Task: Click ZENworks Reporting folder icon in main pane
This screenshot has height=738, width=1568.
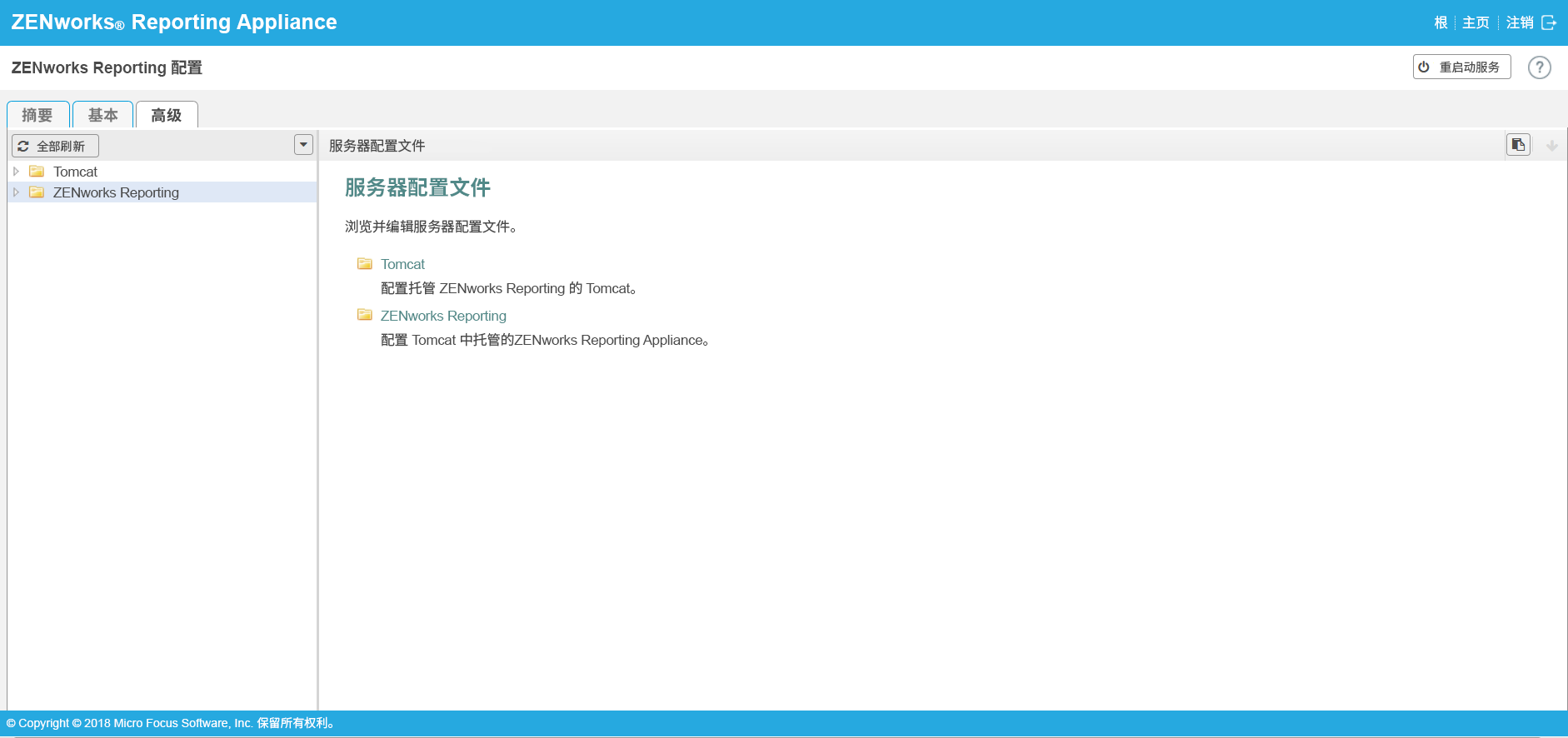Action: click(365, 315)
